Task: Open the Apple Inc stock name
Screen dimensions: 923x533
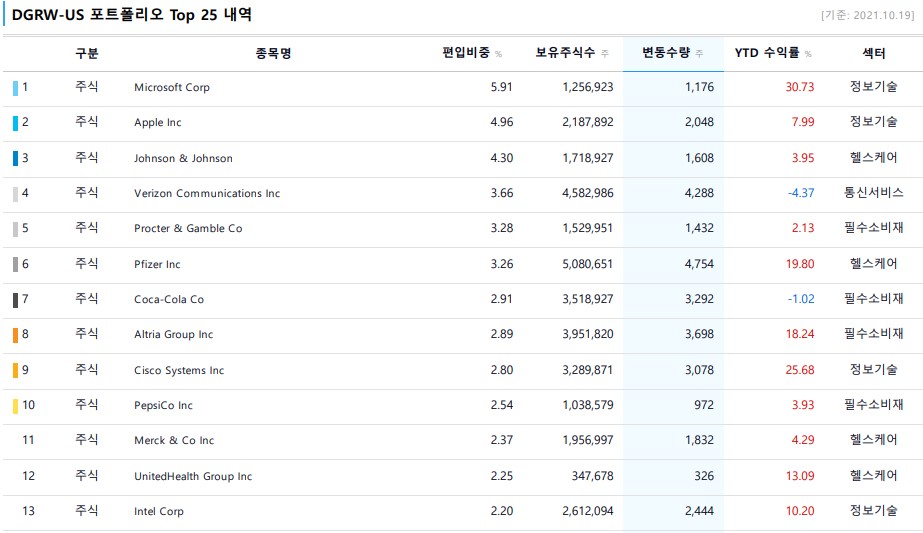Action: 158,123
